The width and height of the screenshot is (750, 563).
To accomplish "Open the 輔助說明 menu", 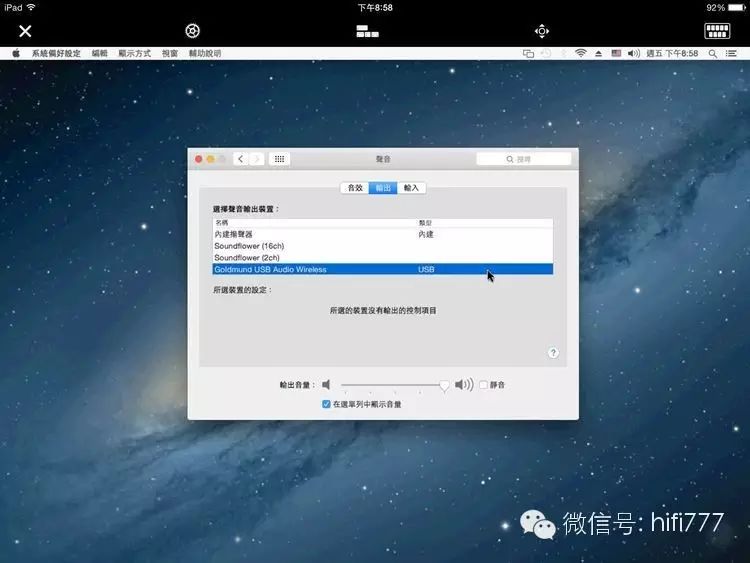I will [205, 53].
